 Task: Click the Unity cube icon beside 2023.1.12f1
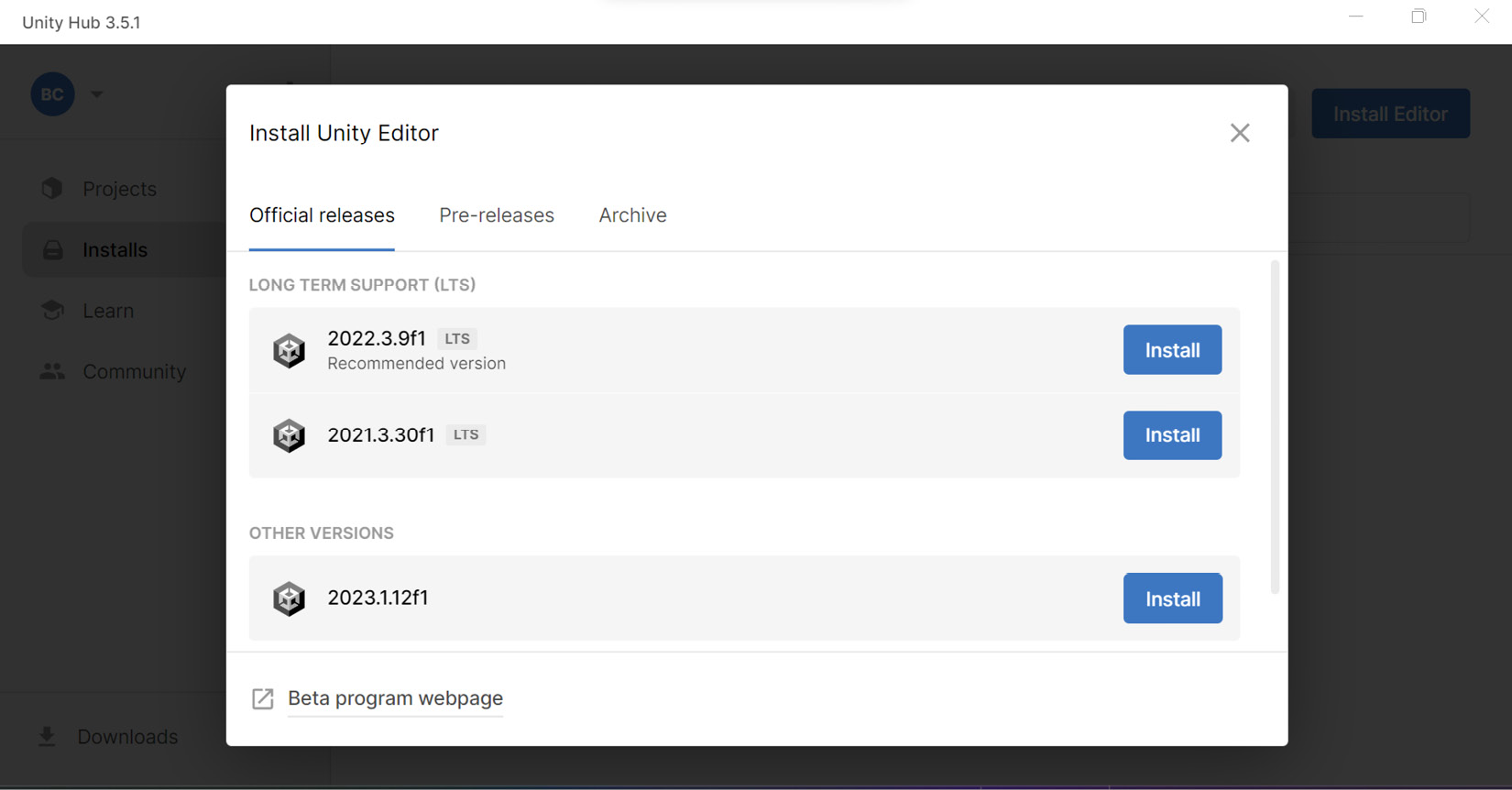pos(289,598)
